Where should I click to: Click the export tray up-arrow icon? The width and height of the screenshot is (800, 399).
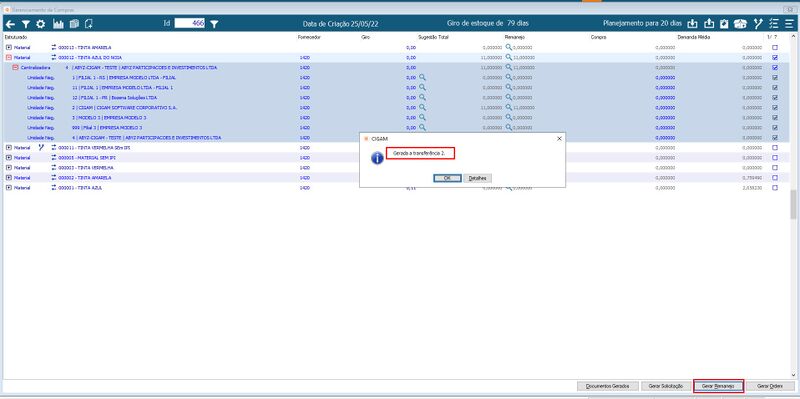coord(709,23)
